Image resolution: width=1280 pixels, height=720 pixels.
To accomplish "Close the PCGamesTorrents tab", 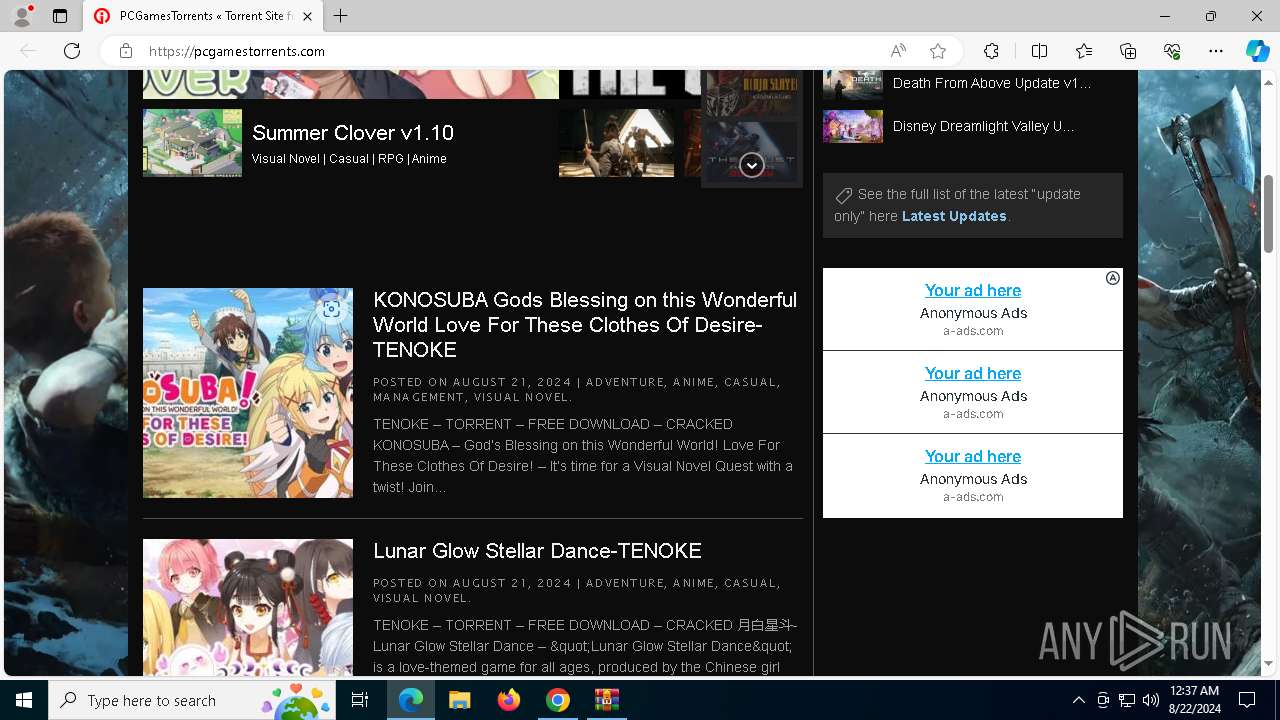I will coord(307,16).
